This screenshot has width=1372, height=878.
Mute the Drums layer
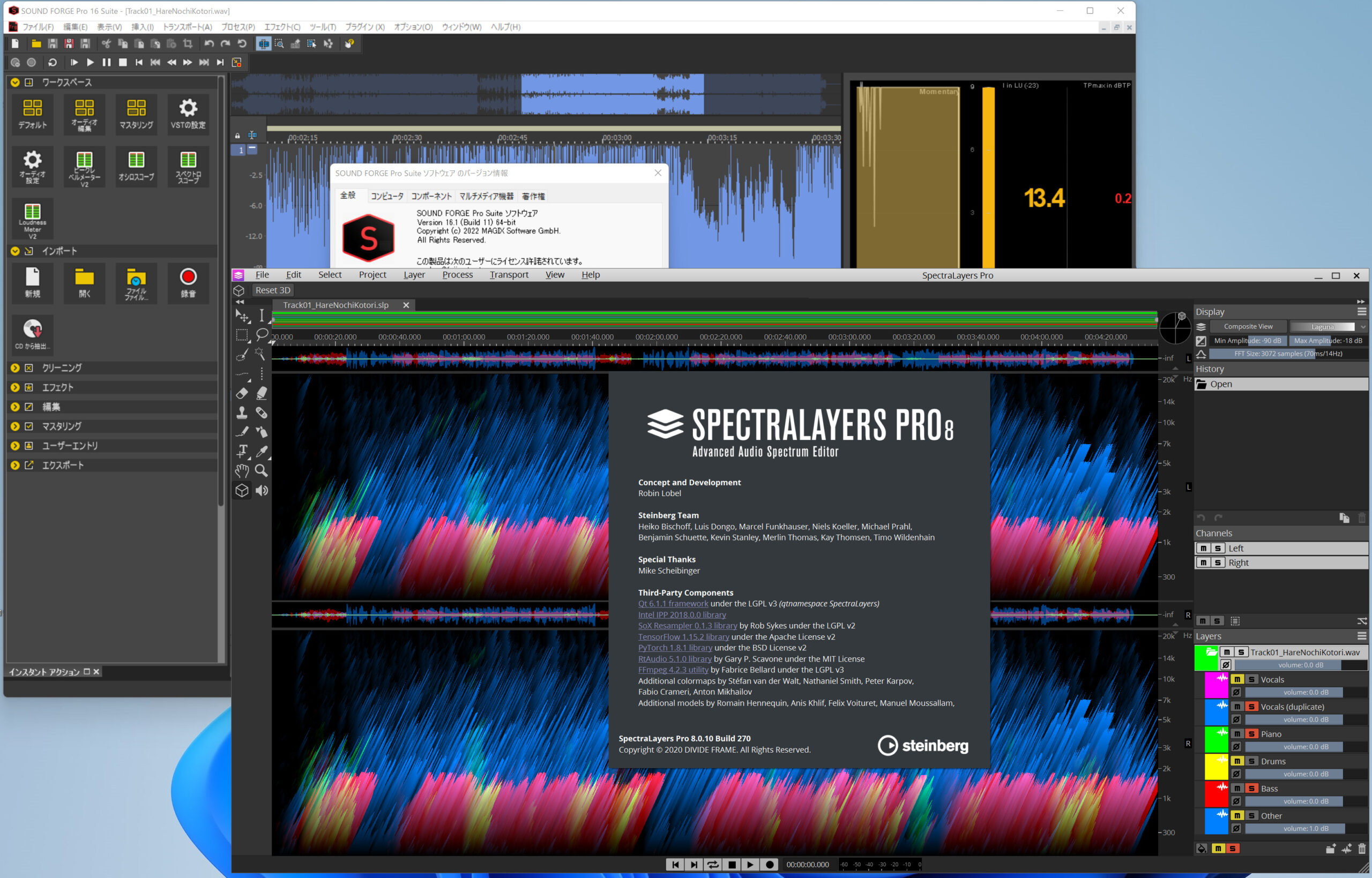pos(1237,761)
